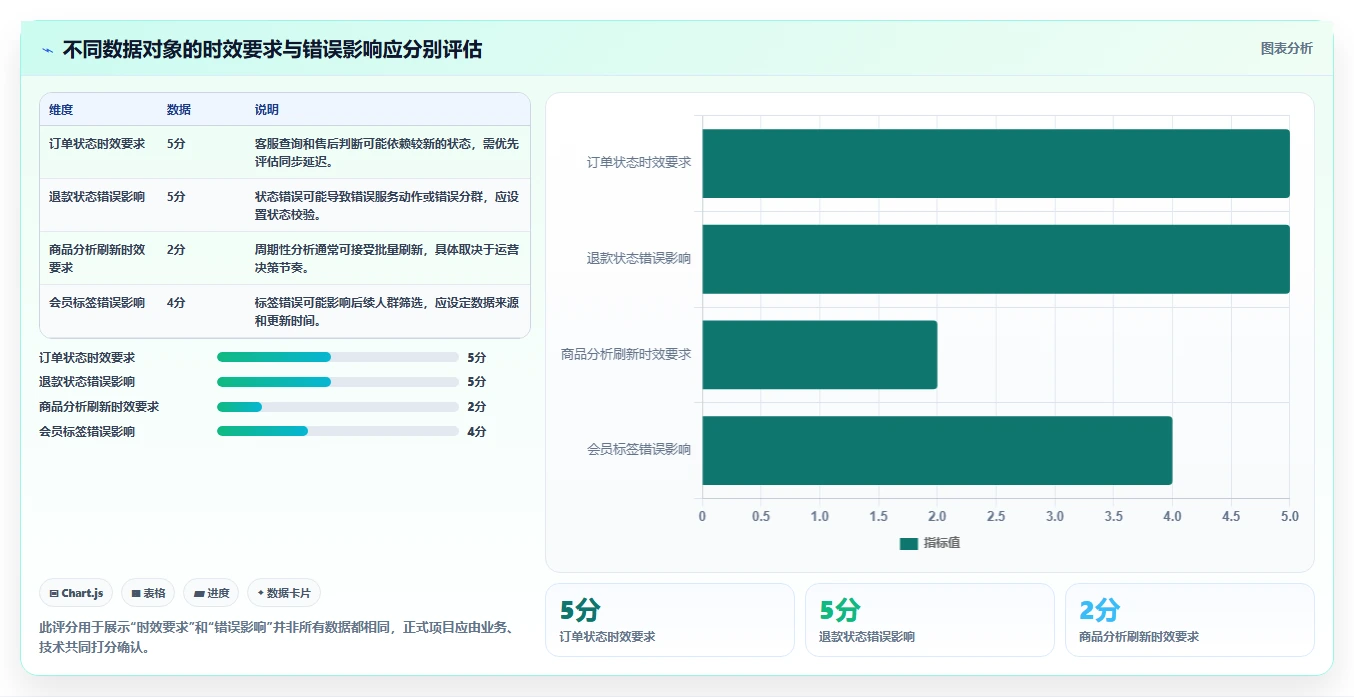Click the 订单状态时效要求 chart bar
The width and height of the screenshot is (1354, 697).
[x=996, y=163]
